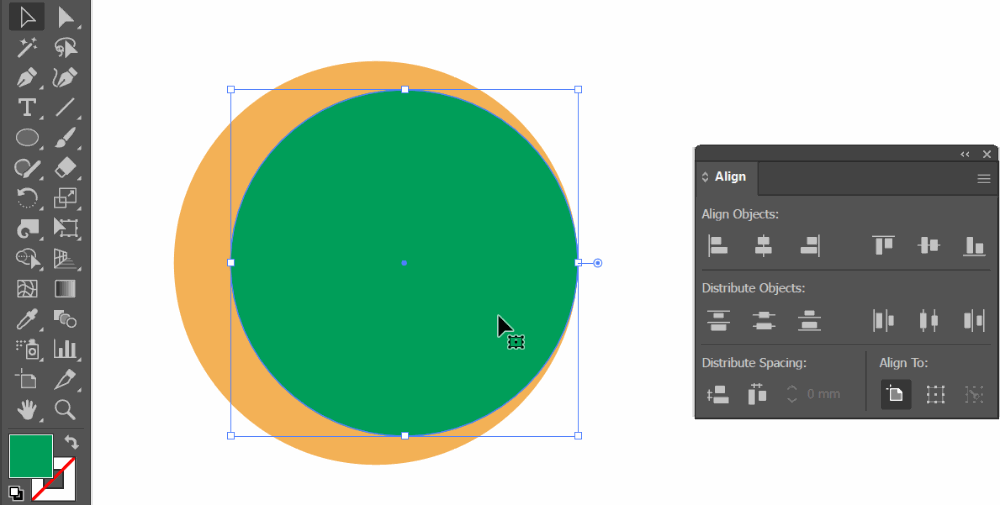Select the Selection tool arrow
The width and height of the screenshot is (1000, 505).
click(27, 18)
